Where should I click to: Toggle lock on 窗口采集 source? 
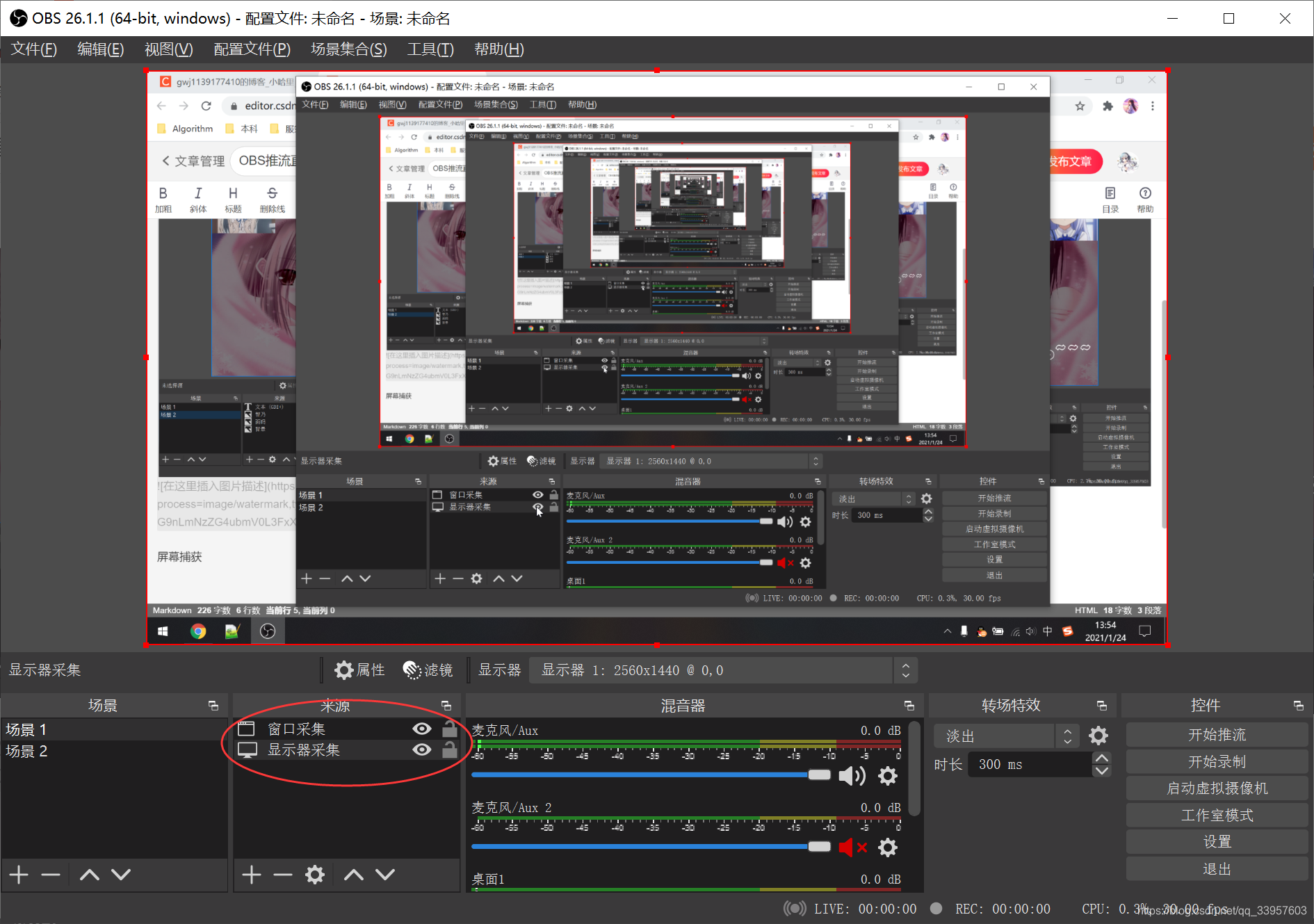(450, 729)
